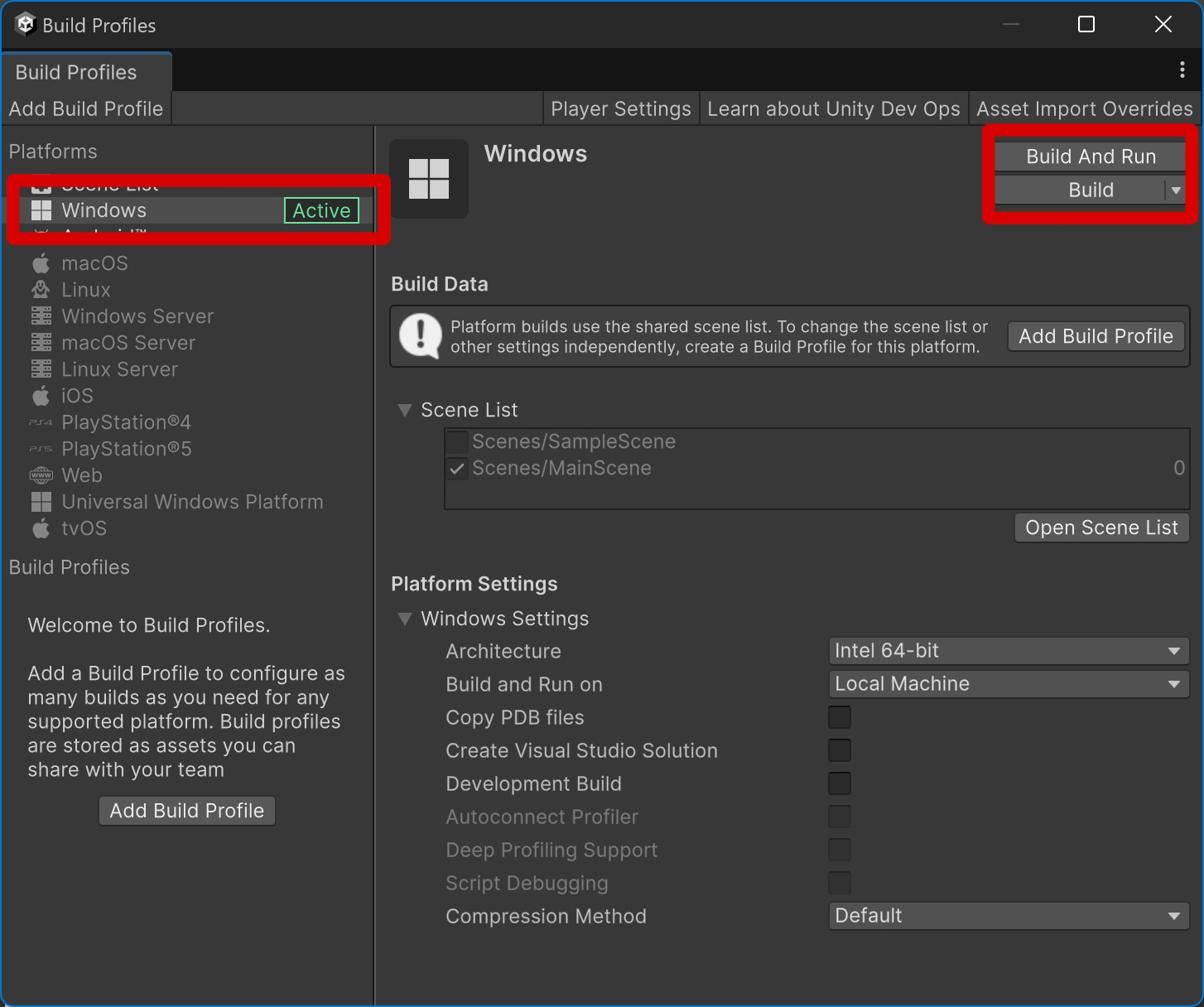Collapse the Scene List section
Image resolution: width=1204 pixels, height=1007 pixels.
(x=405, y=410)
